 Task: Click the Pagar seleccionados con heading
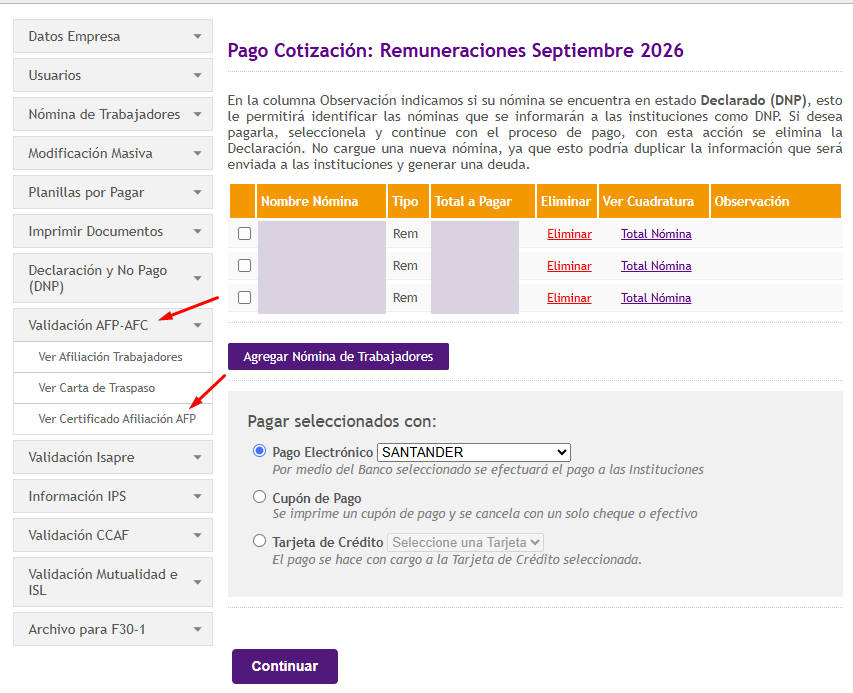pyautogui.click(x=342, y=422)
